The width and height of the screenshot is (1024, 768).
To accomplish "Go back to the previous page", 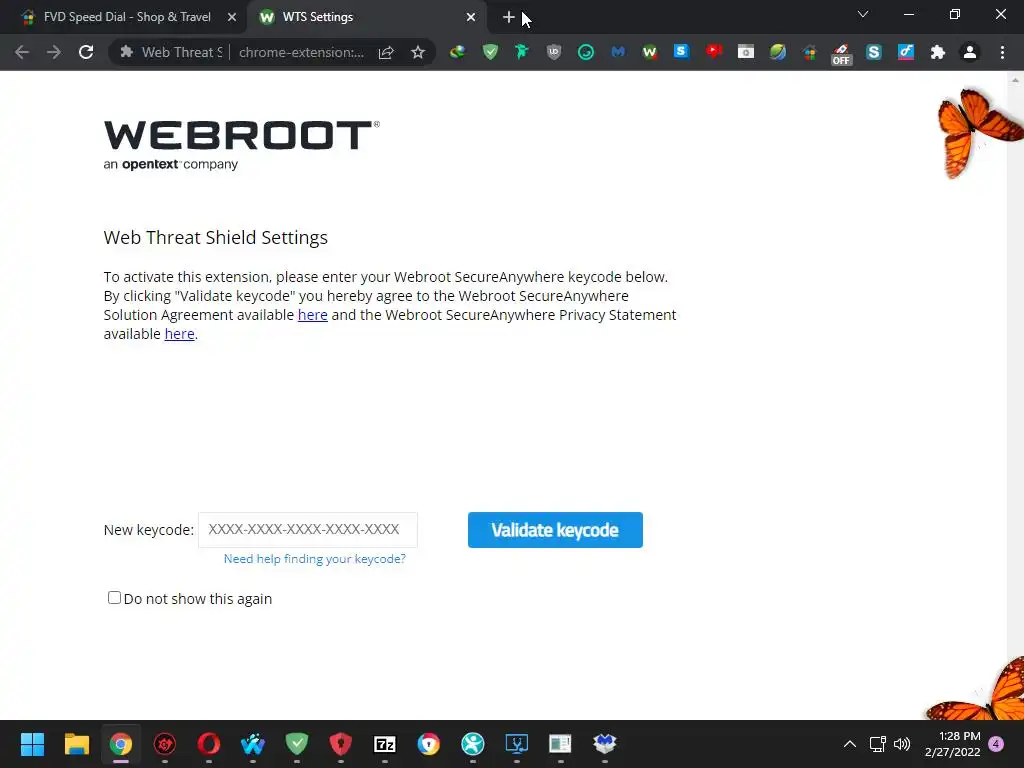I will [22, 52].
